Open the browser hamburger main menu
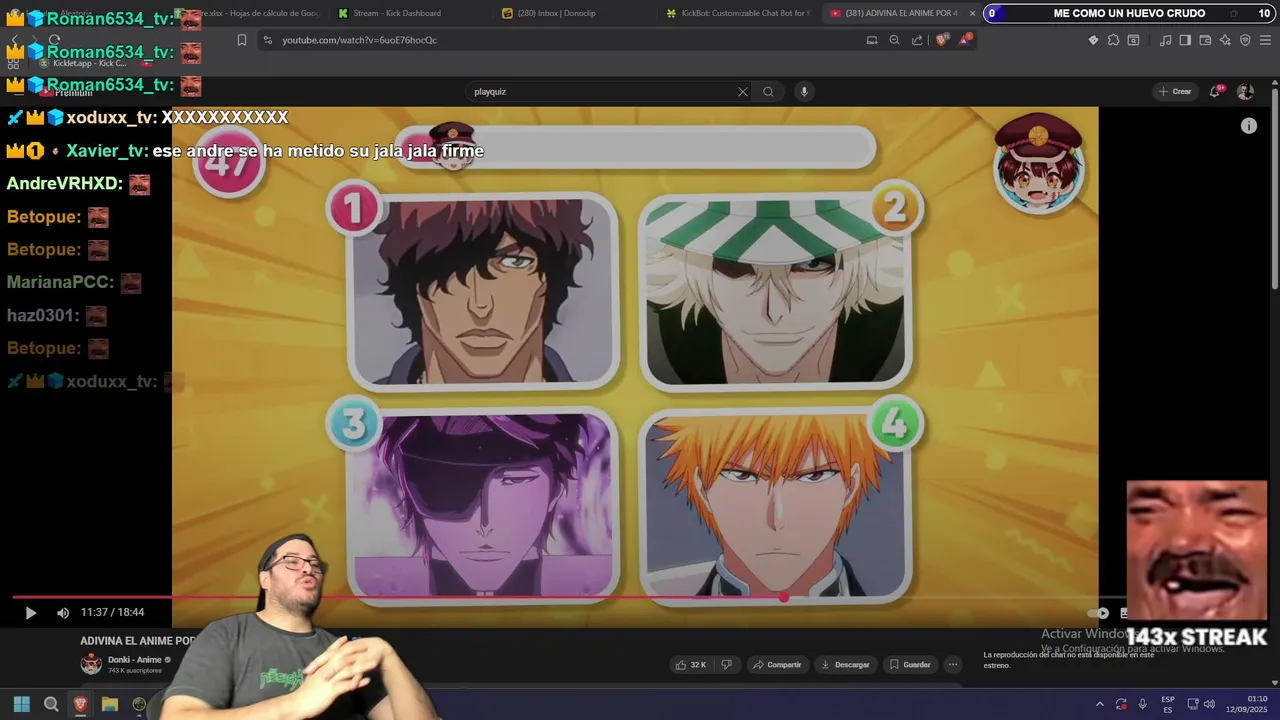Viewport: 1280px width, 720px height. (x=1265, y=40)
